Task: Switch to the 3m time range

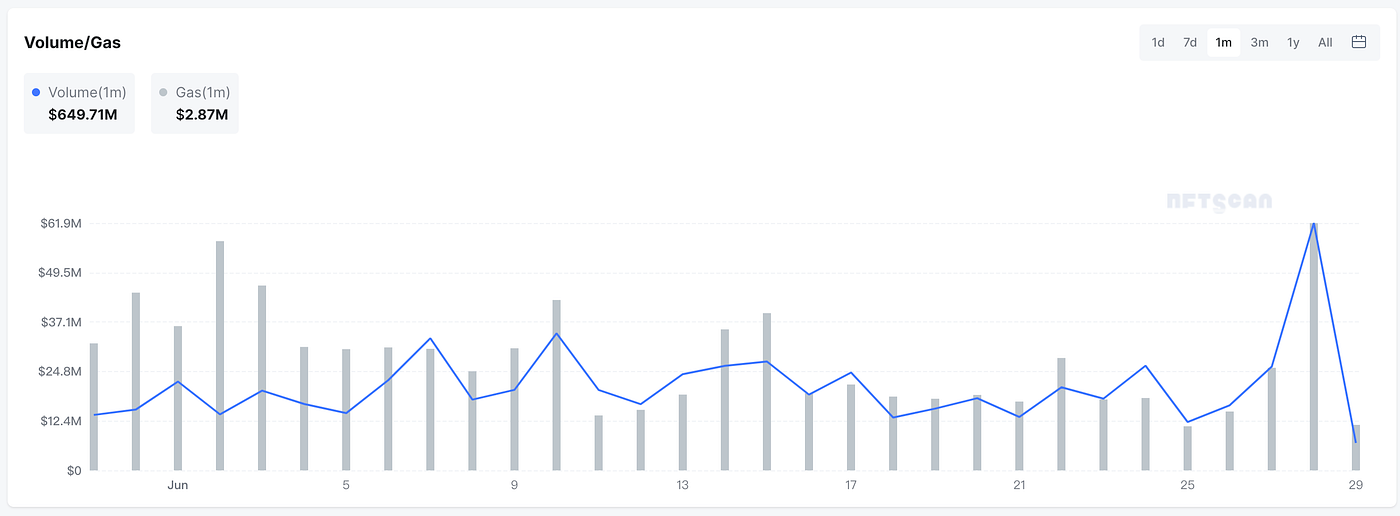Action: tap(1259, 42)
